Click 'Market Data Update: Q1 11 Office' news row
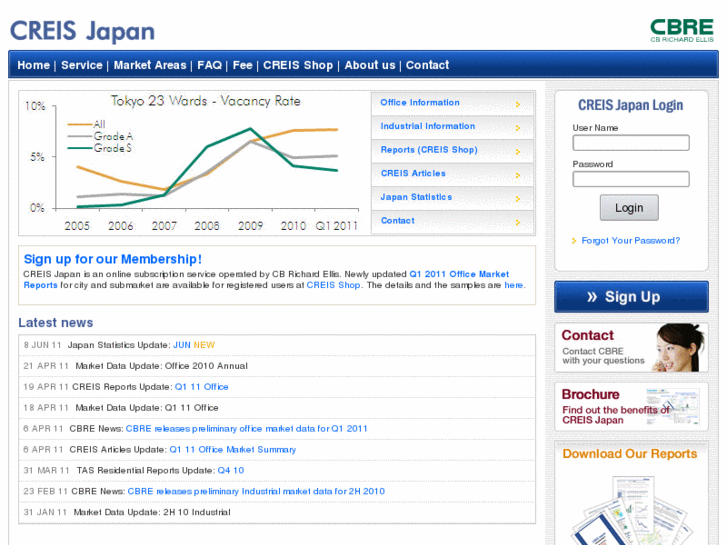 coord(277,408)
